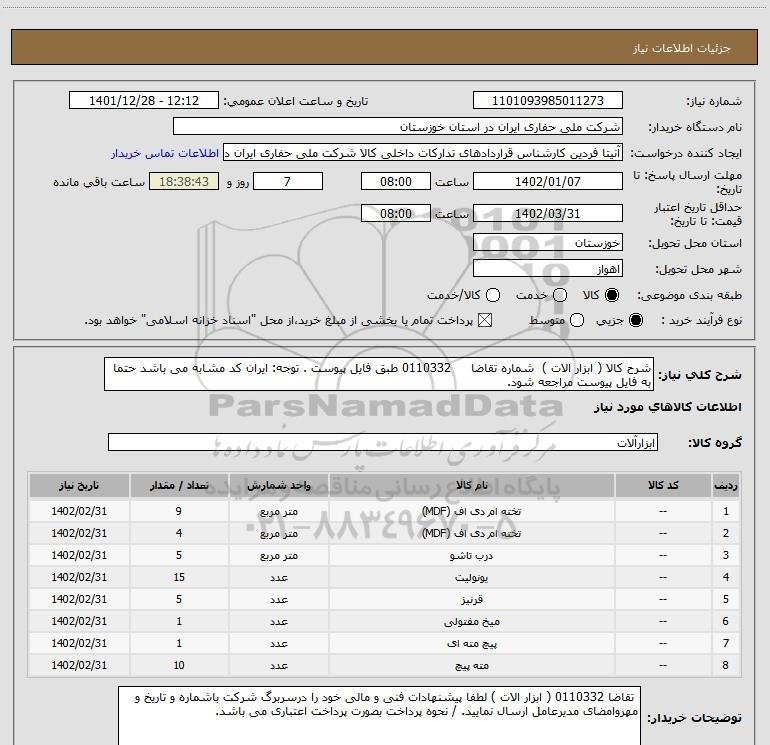Select the پیچ مته ای item name
The image size is (770, 745).
point(471,643)
